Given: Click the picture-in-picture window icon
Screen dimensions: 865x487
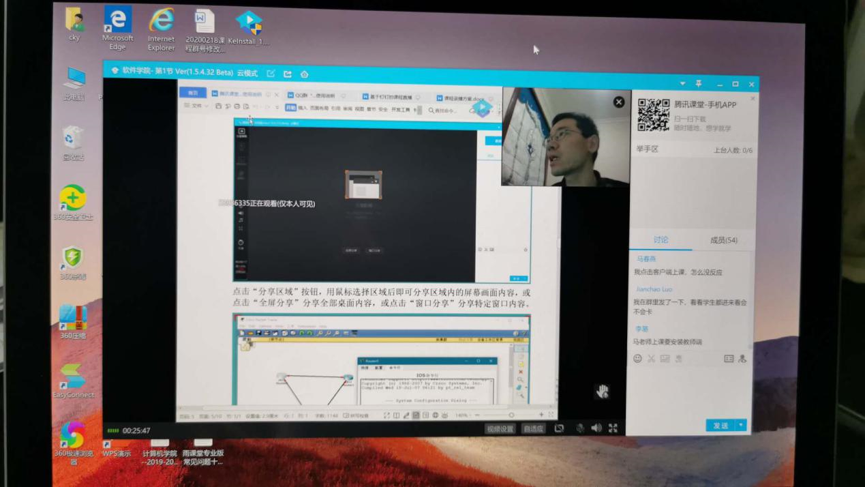Looking at the screenshot, I should point(559,428).
